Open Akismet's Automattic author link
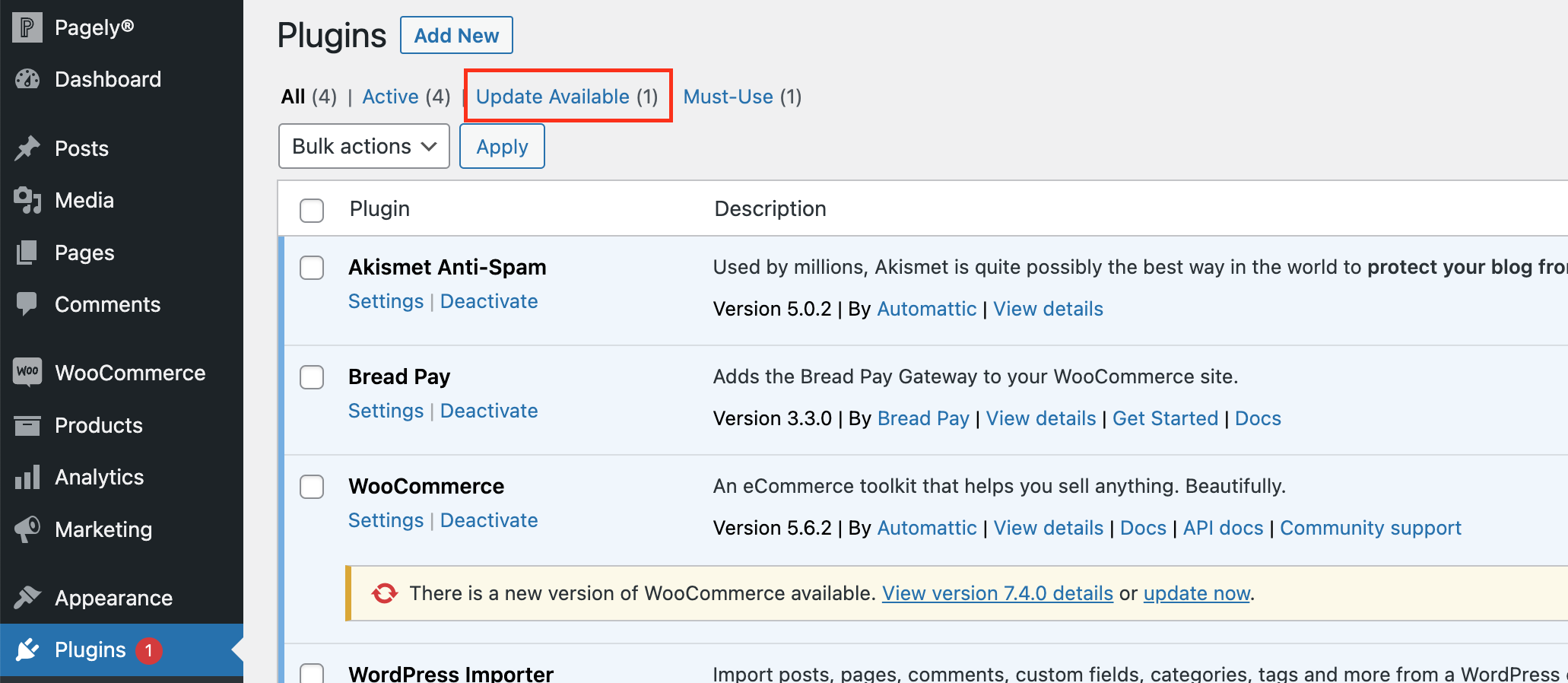The height and width of the screenshot is (683, 1568). tap(926, 309)
